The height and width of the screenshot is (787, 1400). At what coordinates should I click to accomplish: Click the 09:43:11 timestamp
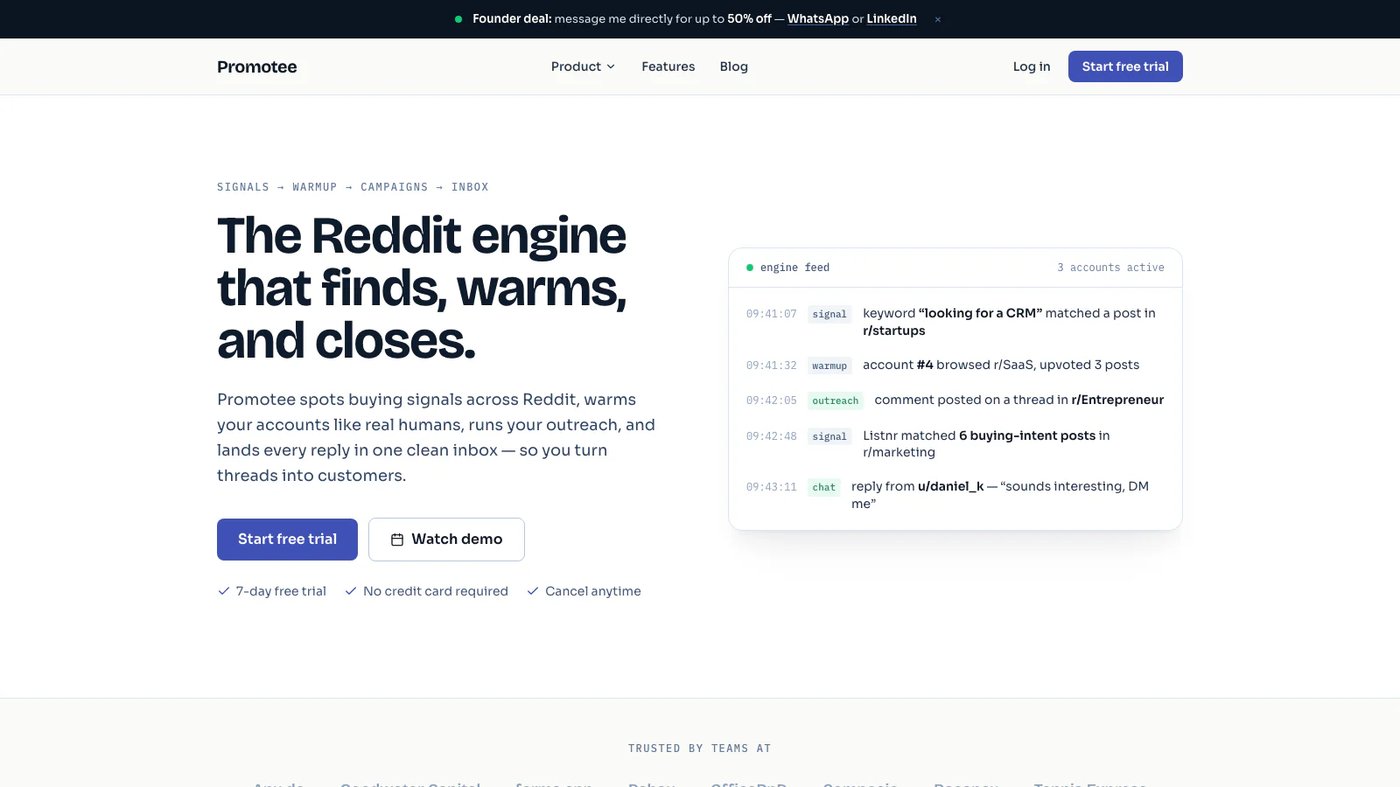coord(771,488)
